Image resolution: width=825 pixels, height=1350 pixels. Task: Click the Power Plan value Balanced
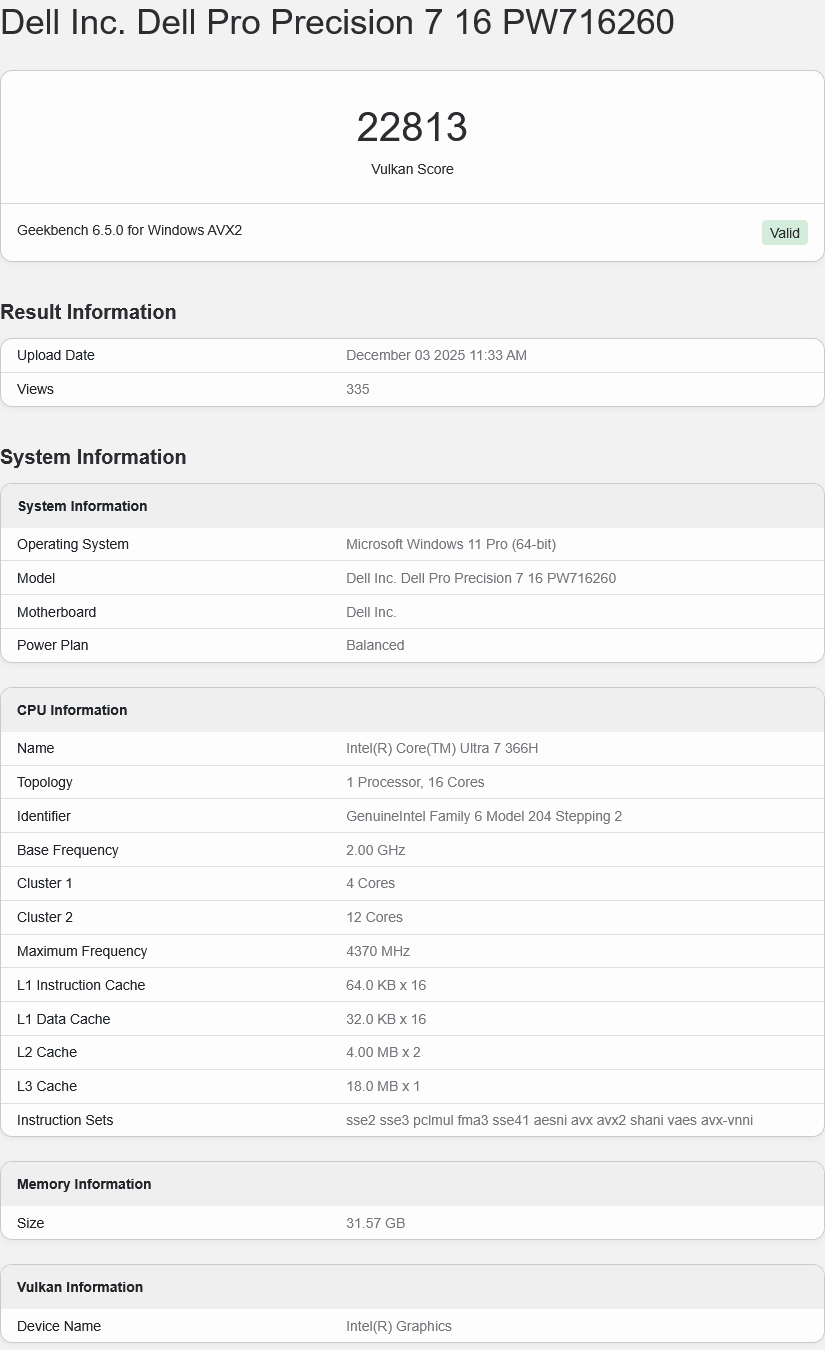point(375,646)
